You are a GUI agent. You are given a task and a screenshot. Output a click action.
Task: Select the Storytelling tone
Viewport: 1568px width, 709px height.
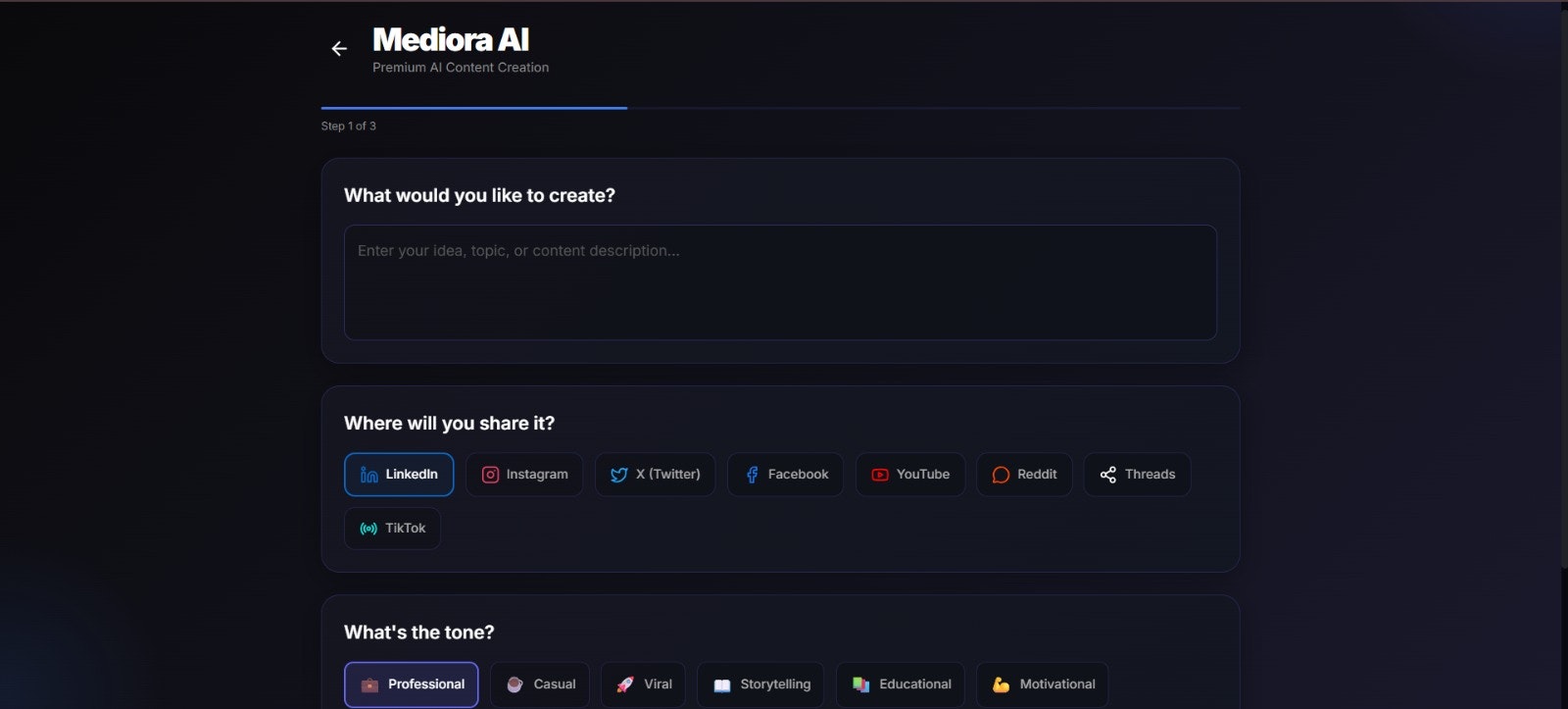pyautogui.click(x=760, y=684)
